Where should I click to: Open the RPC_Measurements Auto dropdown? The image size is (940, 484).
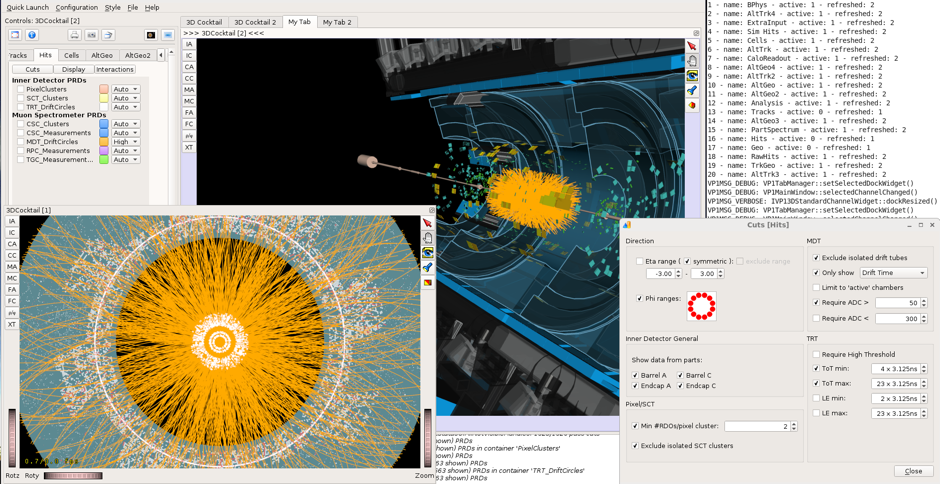pos(126,151)
